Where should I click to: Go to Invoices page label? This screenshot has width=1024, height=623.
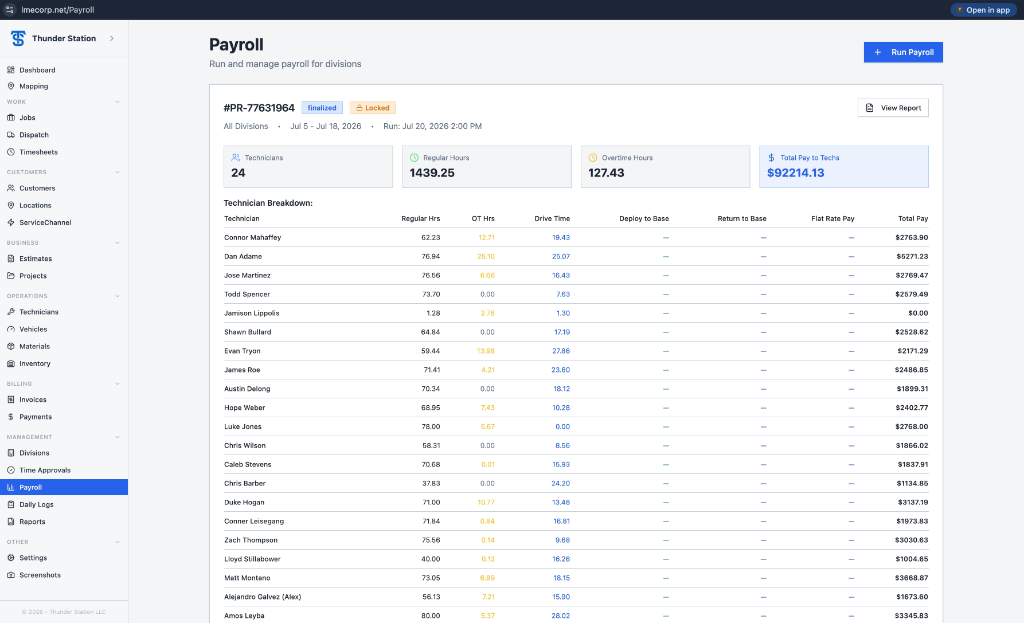tap(33, 400)
